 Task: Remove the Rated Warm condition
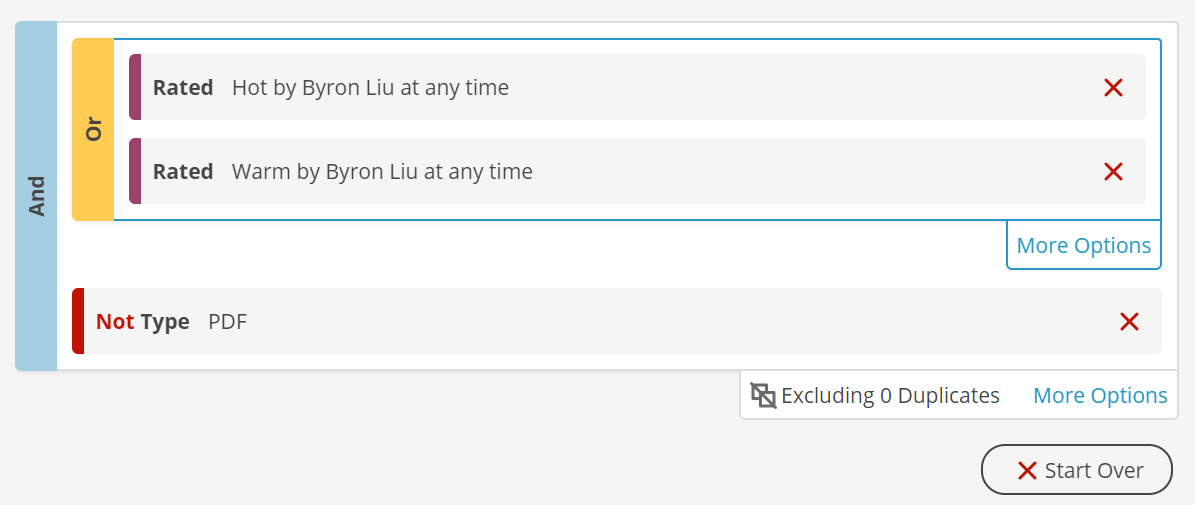[x=1113, y=171]
